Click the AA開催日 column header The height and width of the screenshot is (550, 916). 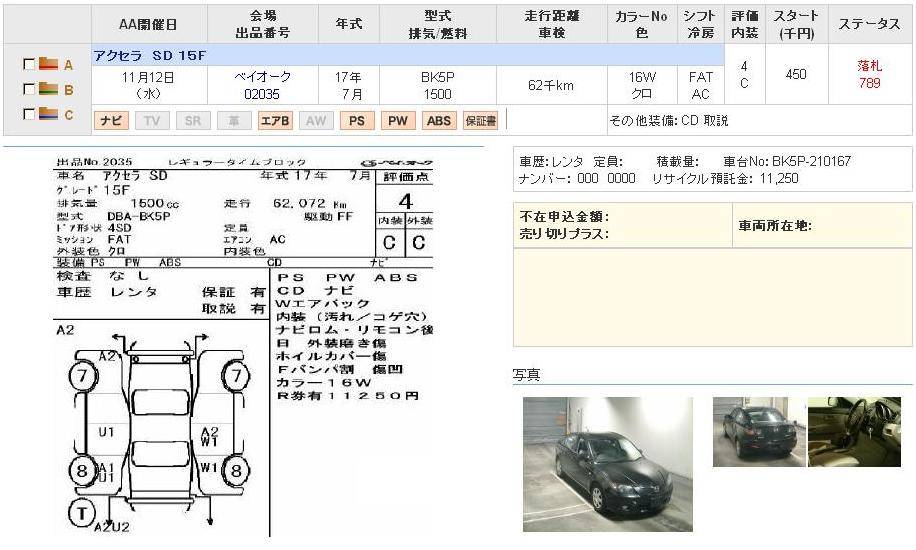pos(149,24)
